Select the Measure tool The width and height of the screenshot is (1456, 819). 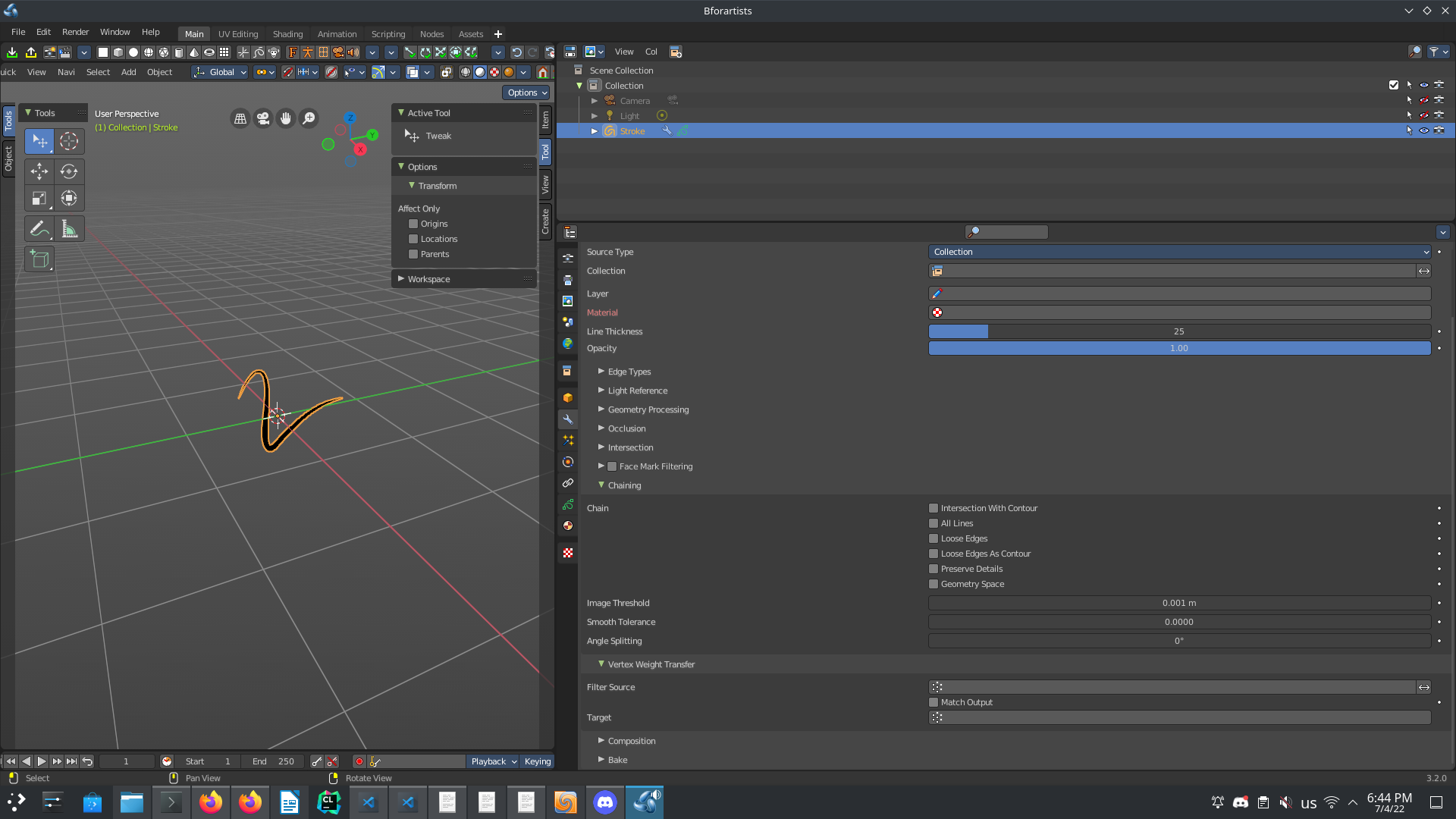69,228
